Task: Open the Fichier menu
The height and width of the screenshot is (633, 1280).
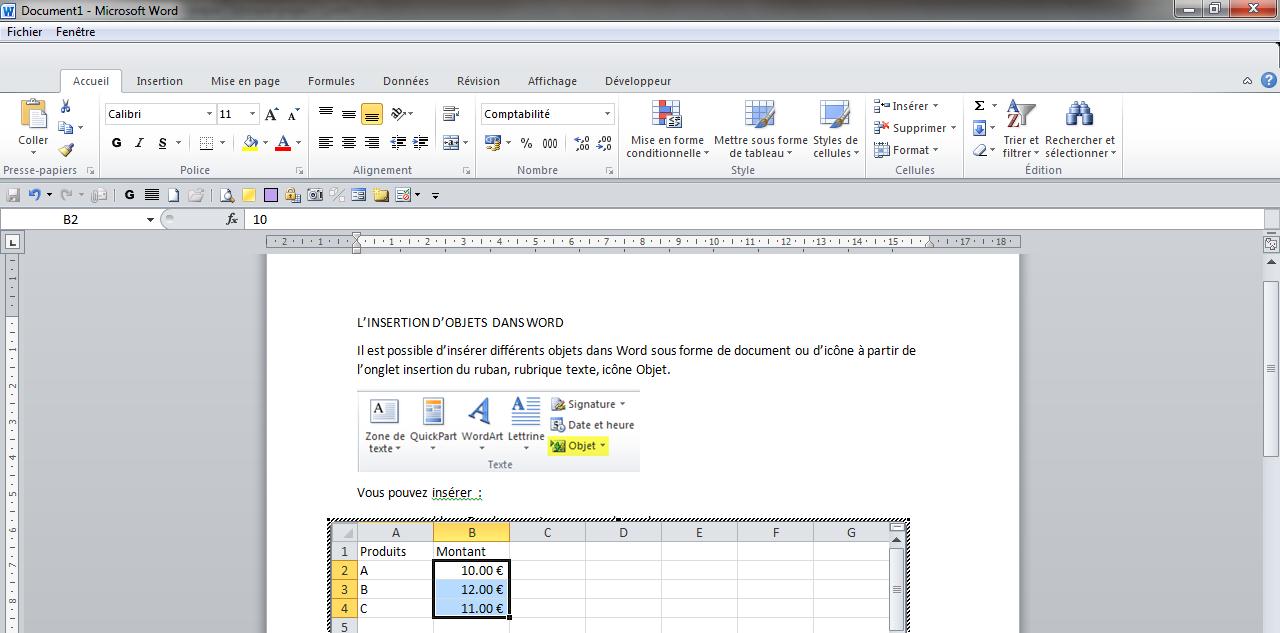Action: click(x=25, y=32)
